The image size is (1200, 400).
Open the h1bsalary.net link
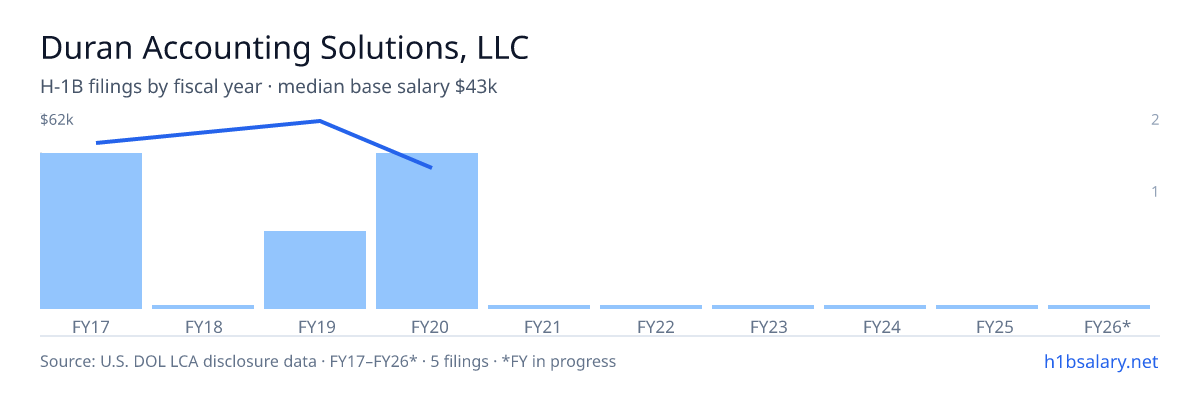(x=1100, y=361)
